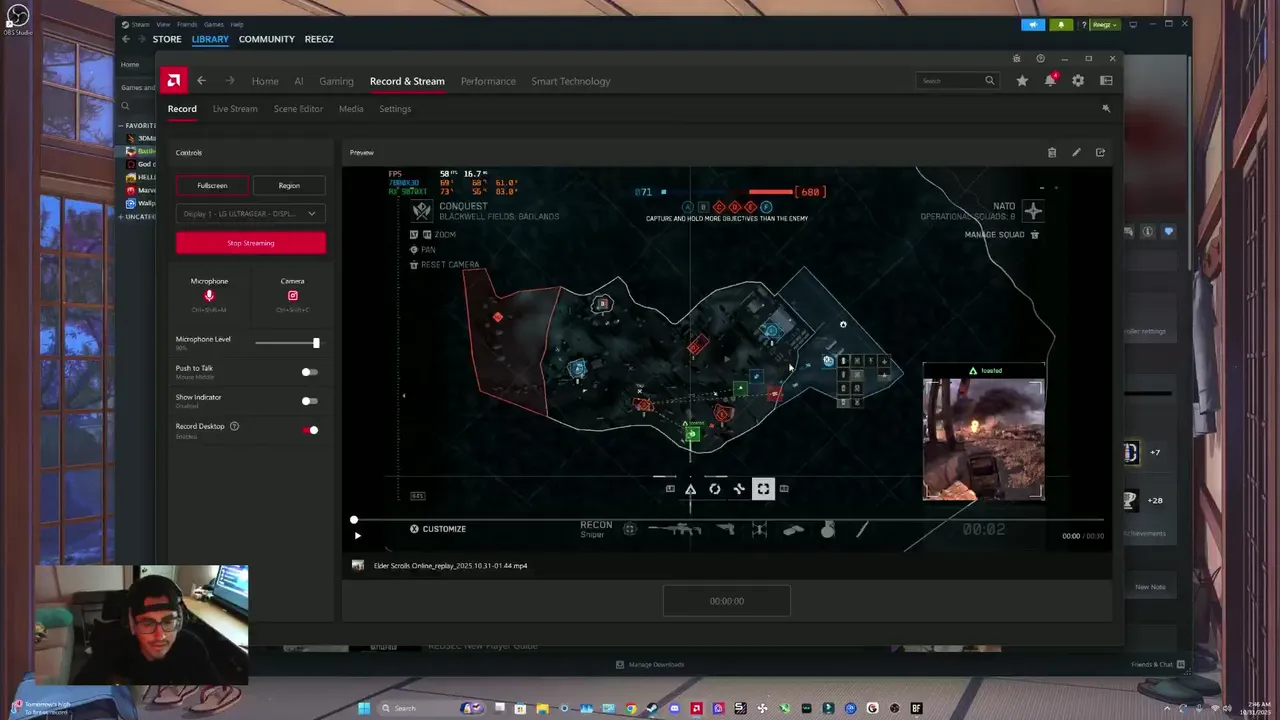Go to AMD Home tab
The height and width of the screenshot is (720, 1280).
click(x=265, y=81)
